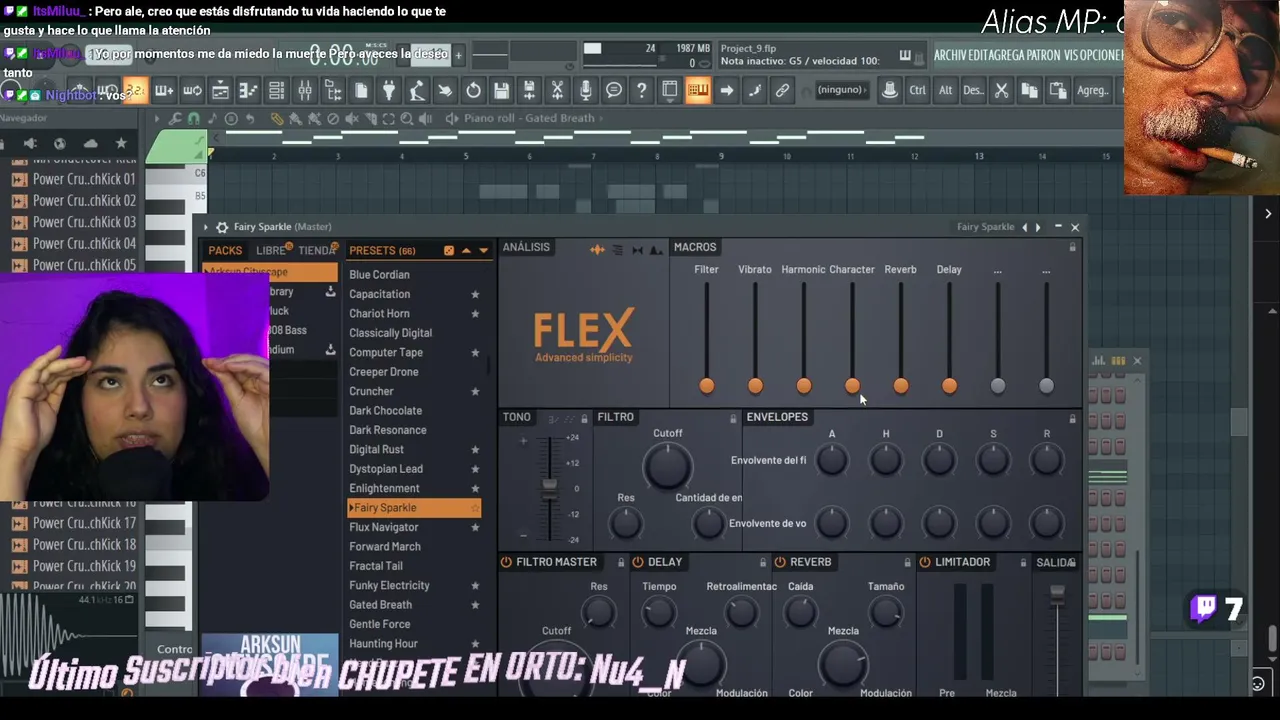
Task: Open the TIENDA tab in FLEX
Action: coord(317,251)
